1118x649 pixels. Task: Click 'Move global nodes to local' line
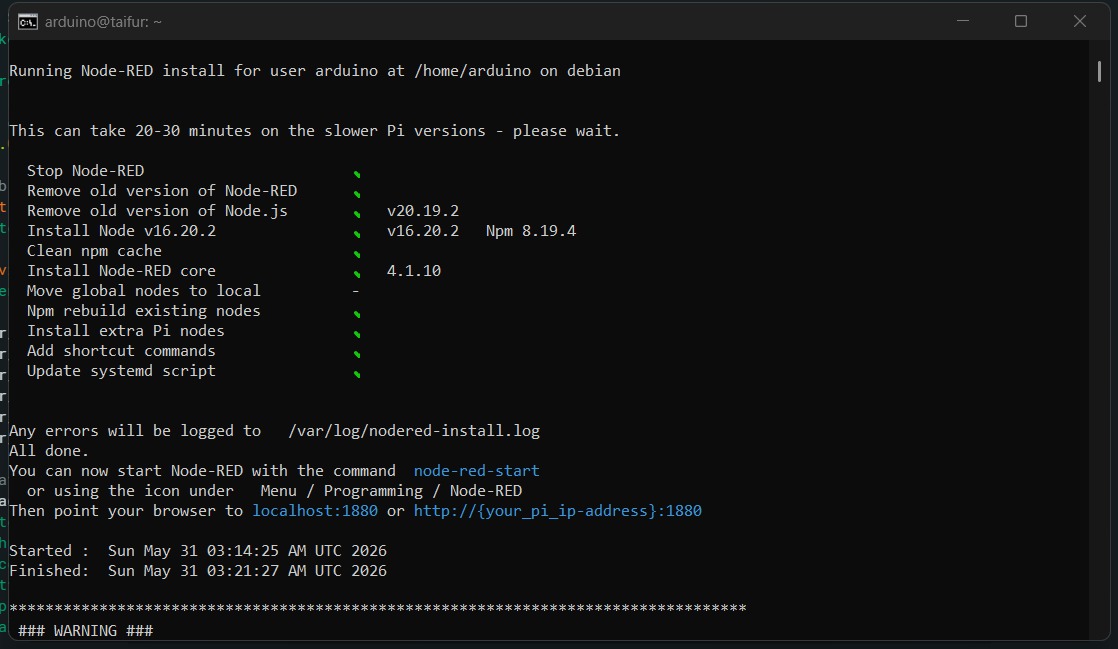pos(144,291)
